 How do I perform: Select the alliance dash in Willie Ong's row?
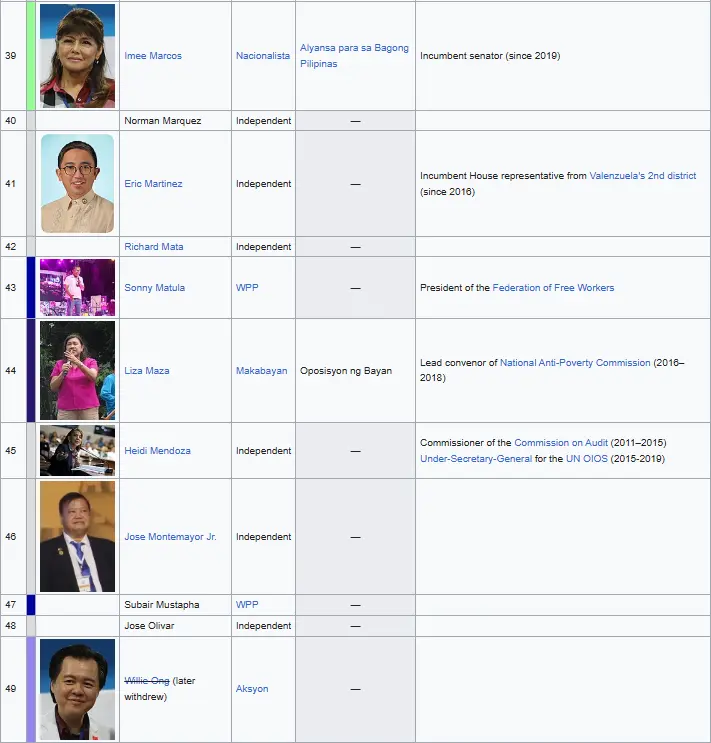tap(356, 689)
